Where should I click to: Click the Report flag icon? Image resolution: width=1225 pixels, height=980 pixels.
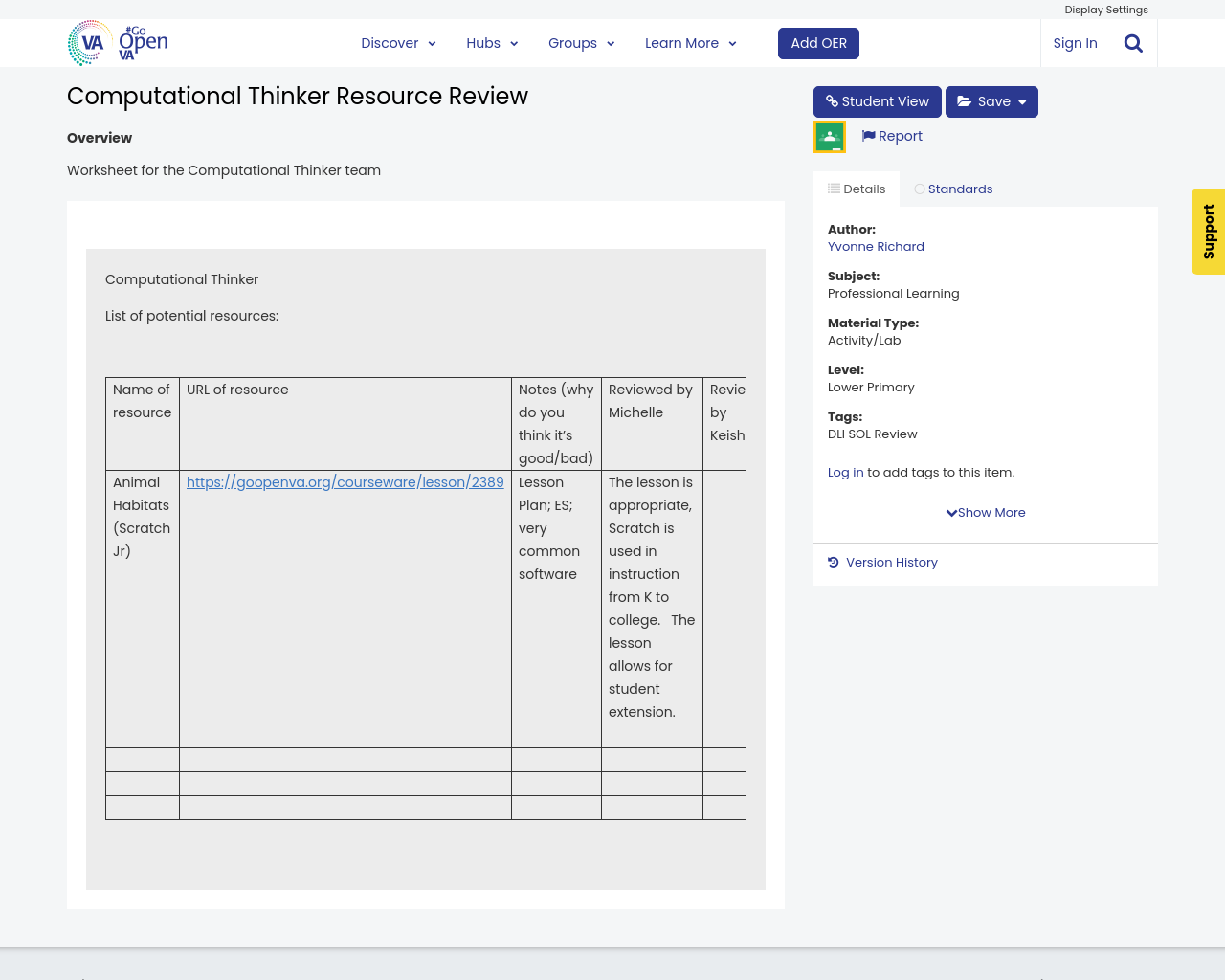click(868, 136)
